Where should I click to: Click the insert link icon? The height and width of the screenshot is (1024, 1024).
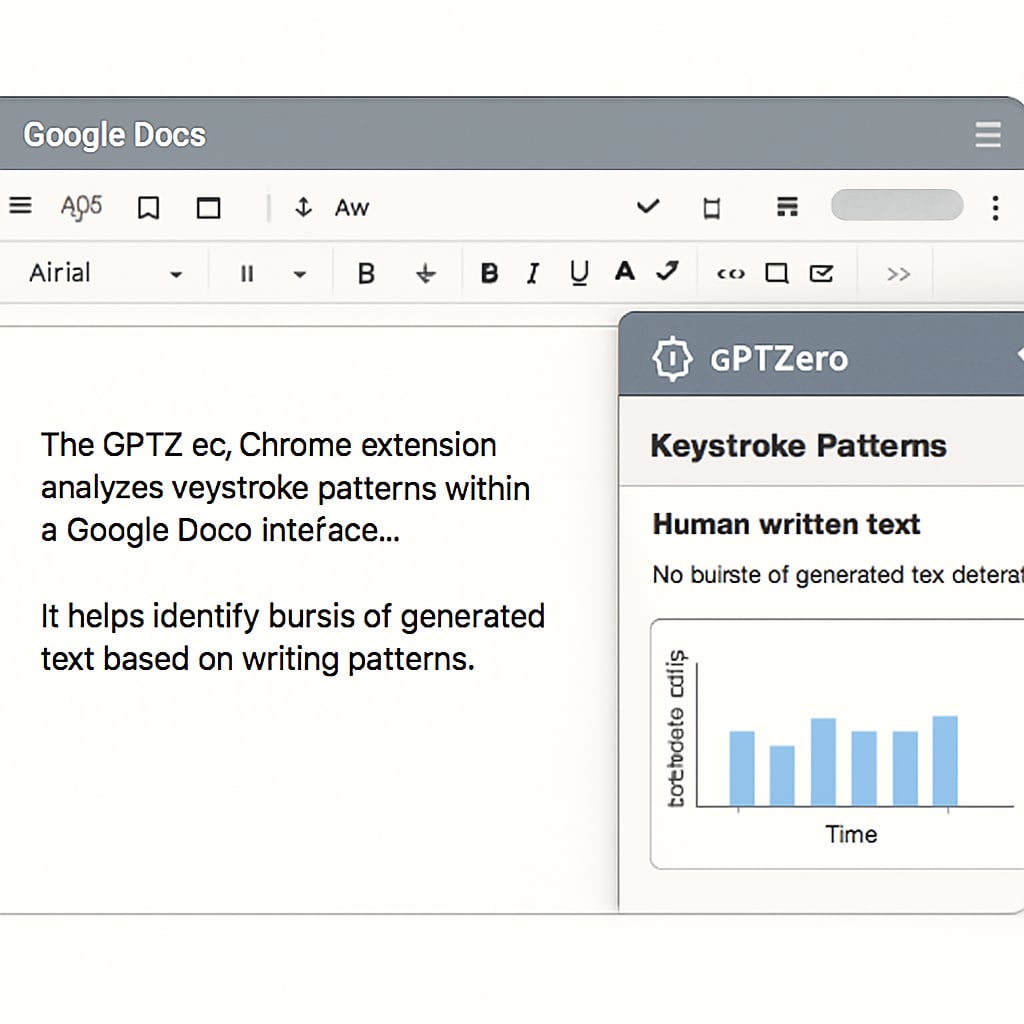(x=731, y=274)
